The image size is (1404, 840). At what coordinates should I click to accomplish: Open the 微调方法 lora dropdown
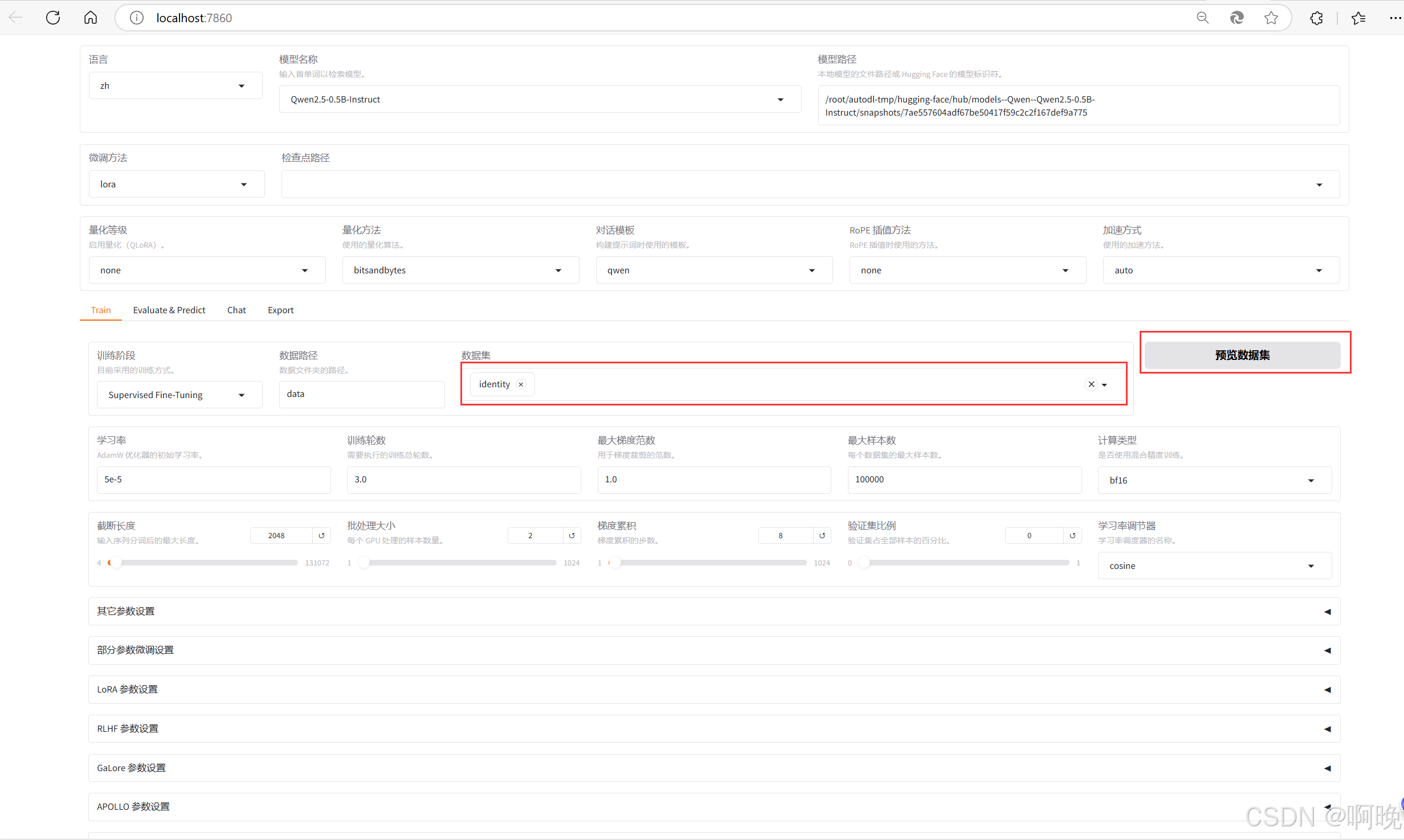click(176, 184)
